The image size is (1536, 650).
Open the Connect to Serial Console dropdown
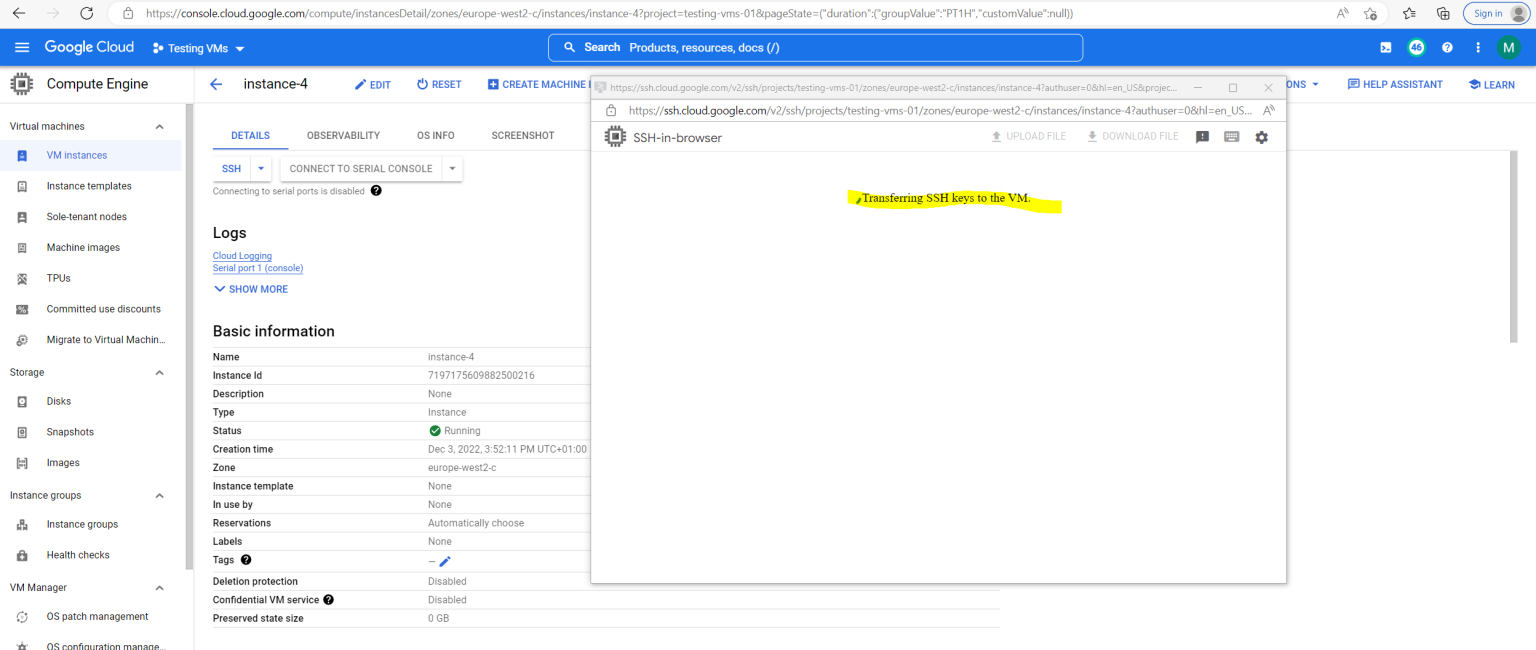pos(452,169)
